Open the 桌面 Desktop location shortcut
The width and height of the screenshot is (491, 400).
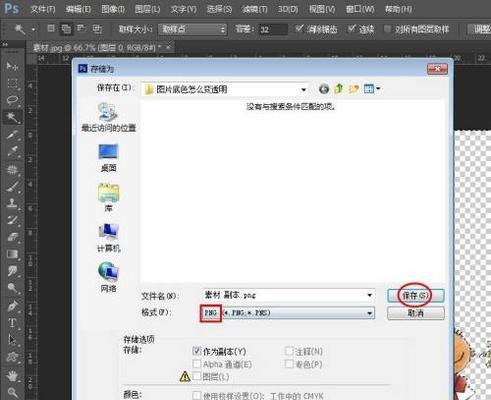pyautogui.click(x=108, y=158)
